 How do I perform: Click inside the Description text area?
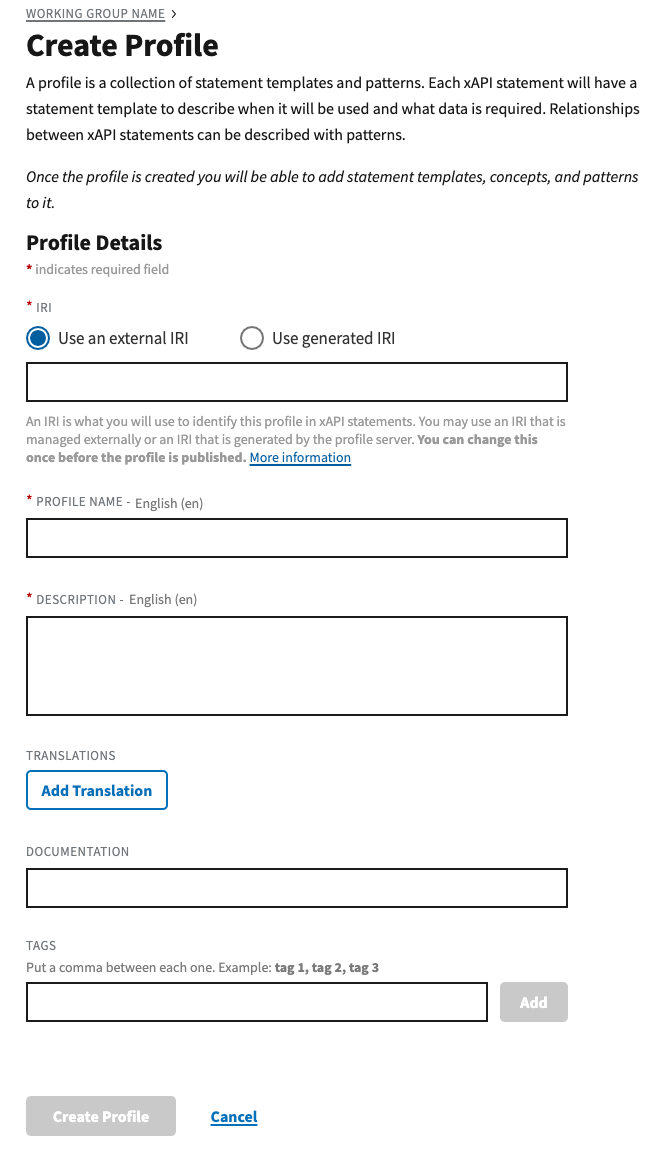tap(296, 666)
